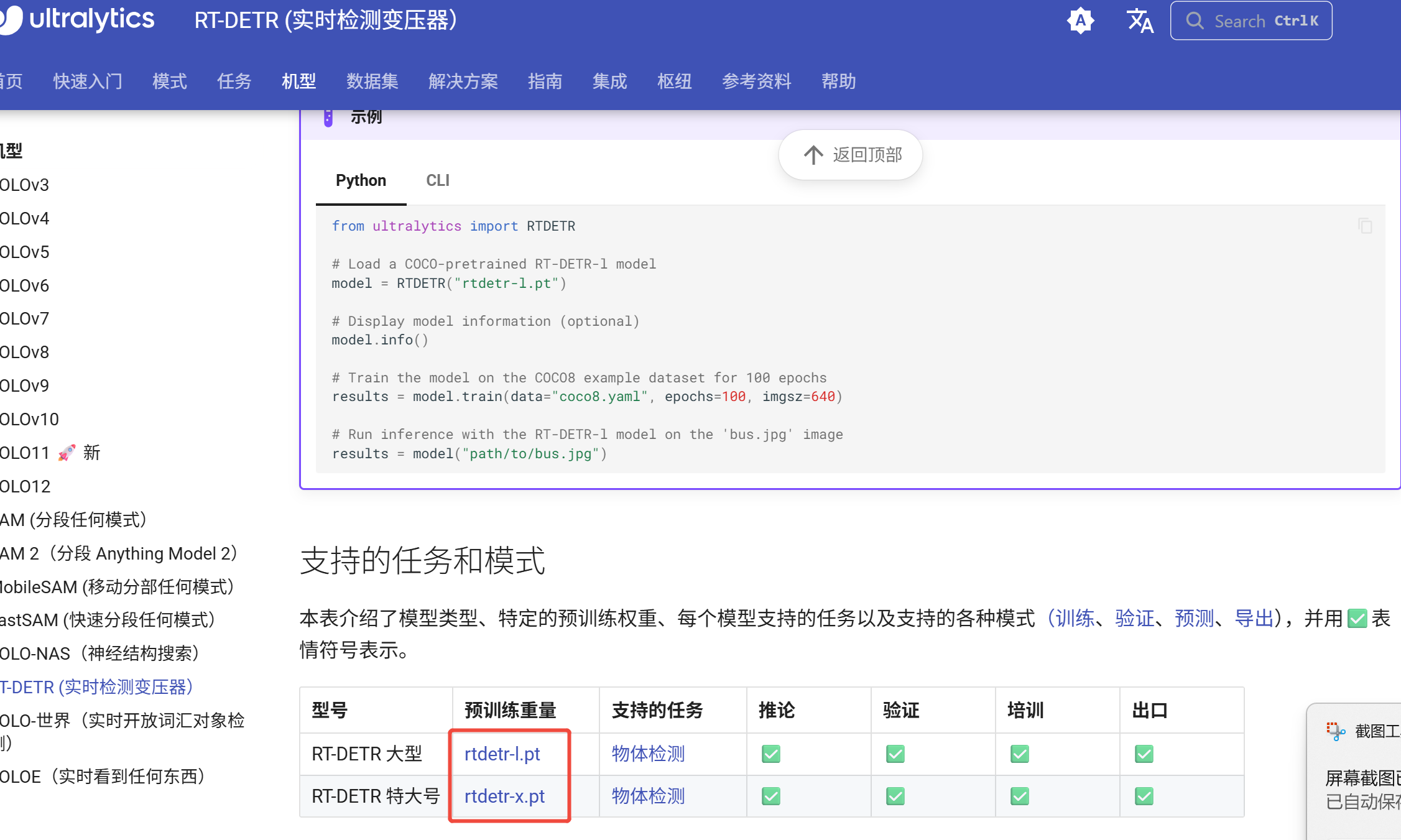Check the 培训 checkbox for RT-DETR 大型

[x=1019, y=754]
